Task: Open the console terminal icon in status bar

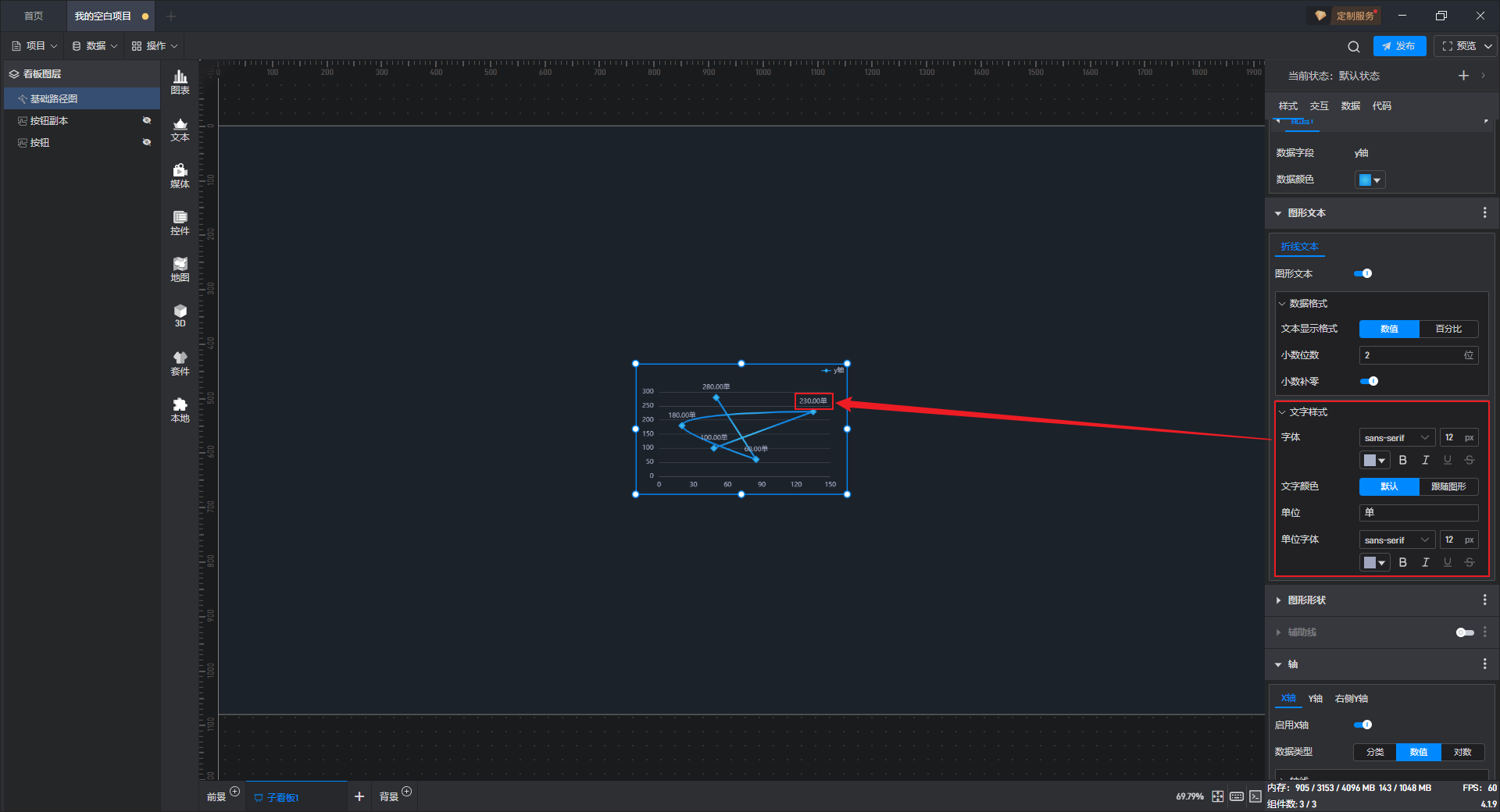Action: (x=1255, y=796)
